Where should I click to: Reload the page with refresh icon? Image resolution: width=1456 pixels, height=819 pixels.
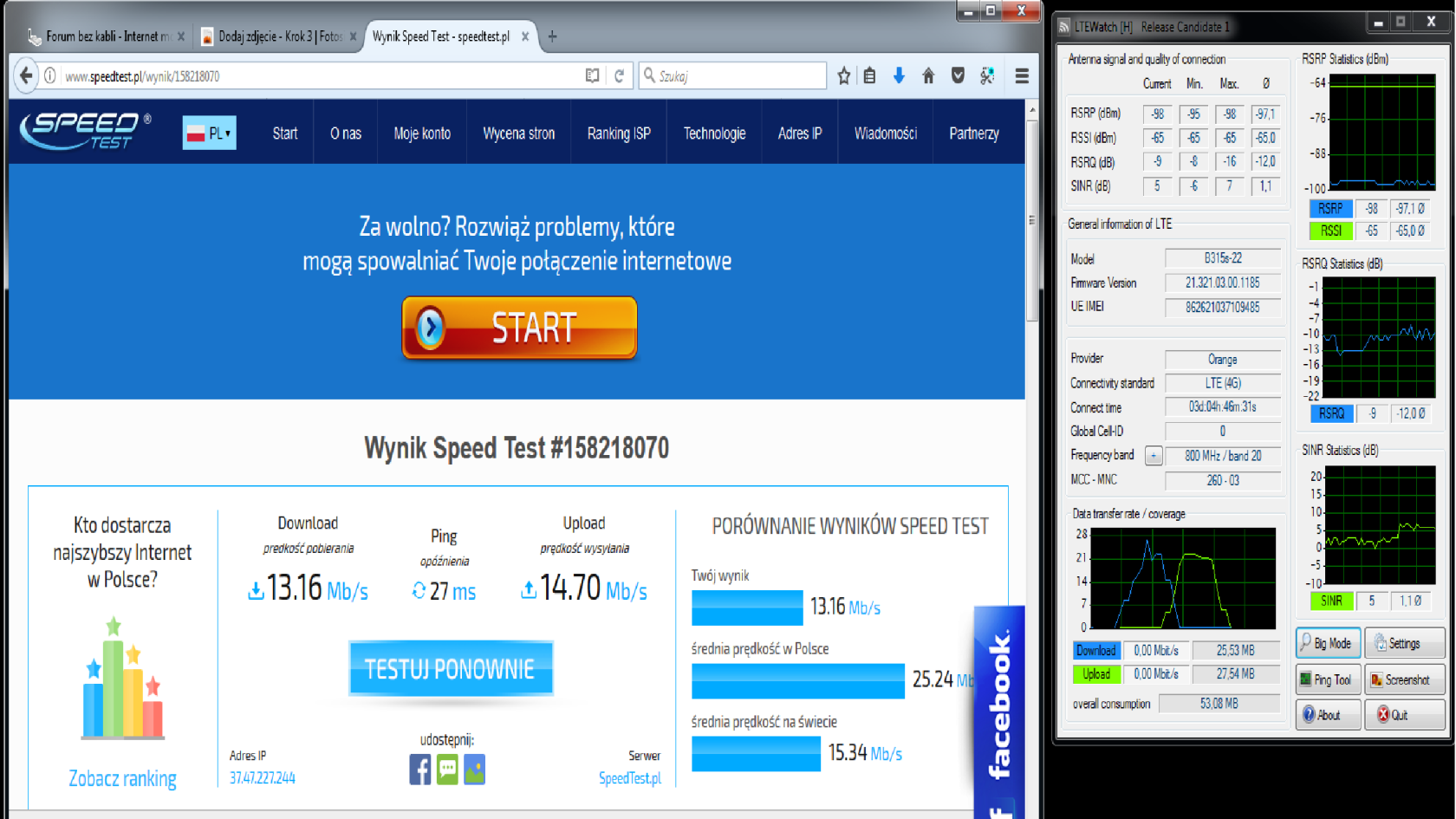tap(619, 76)
